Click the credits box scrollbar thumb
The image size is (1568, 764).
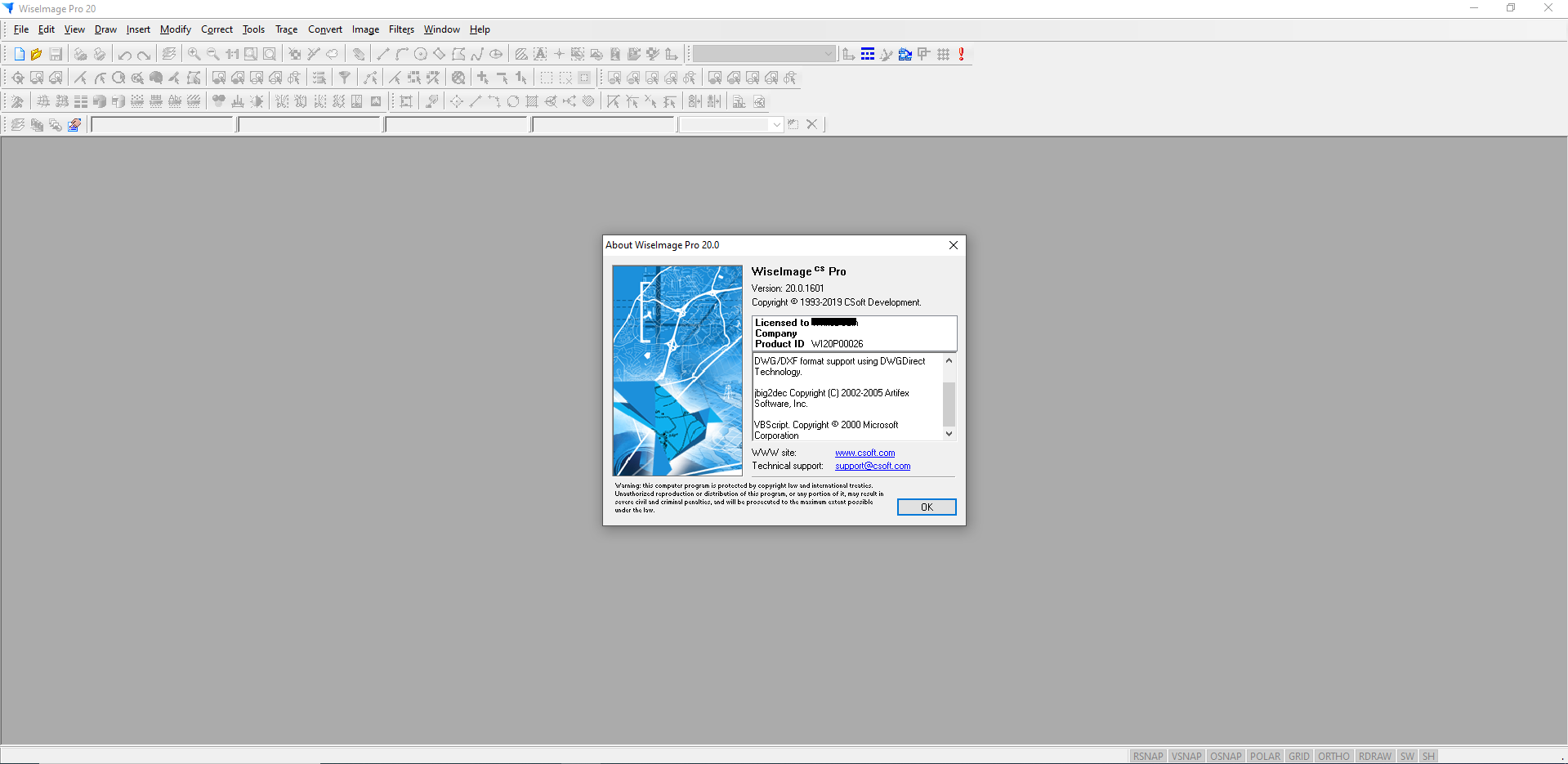(949, 404)
